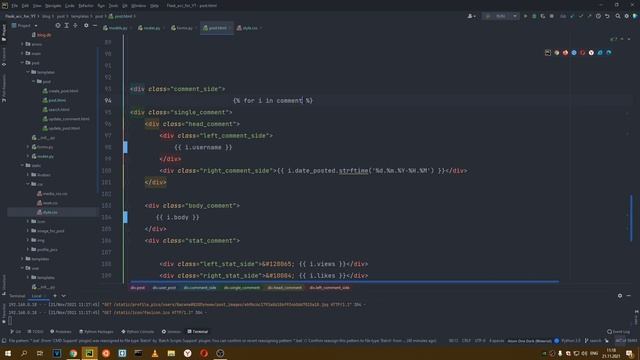640x360 pixels.
Task: Click Python interpreter widget in status bar
Action: (571, 340)
